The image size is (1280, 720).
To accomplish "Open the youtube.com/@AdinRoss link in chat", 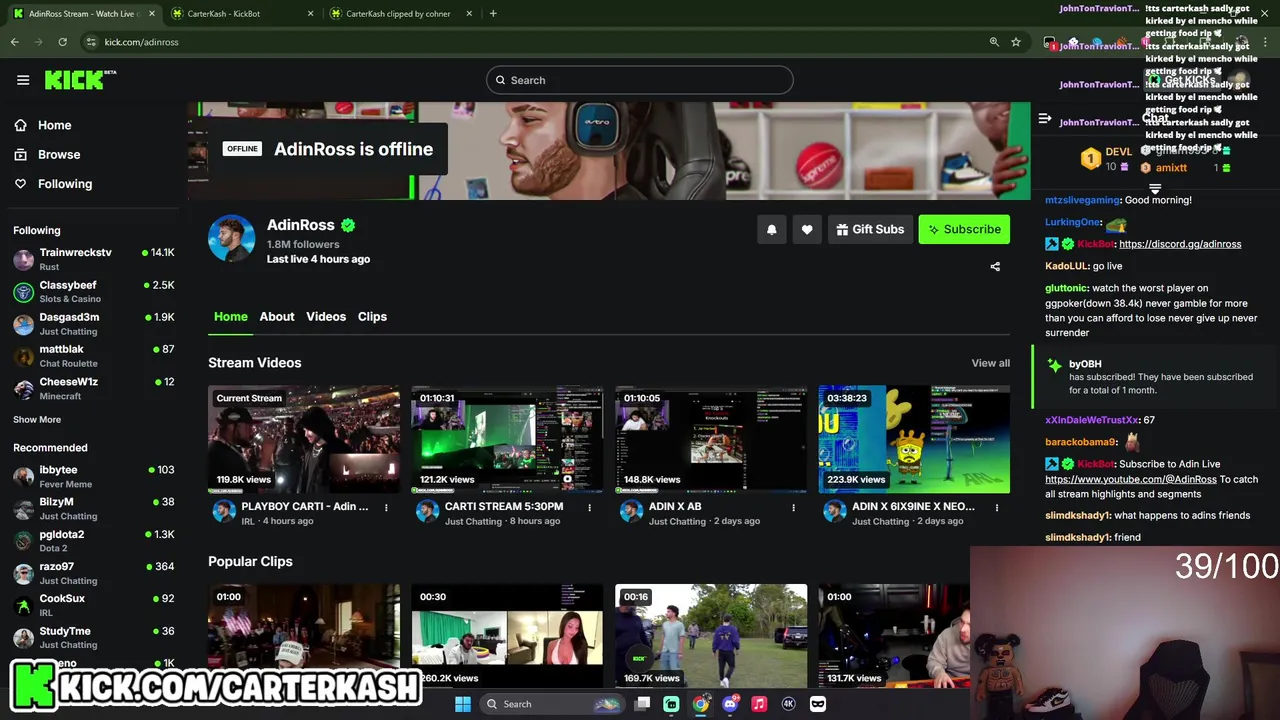I will 1131,479.
